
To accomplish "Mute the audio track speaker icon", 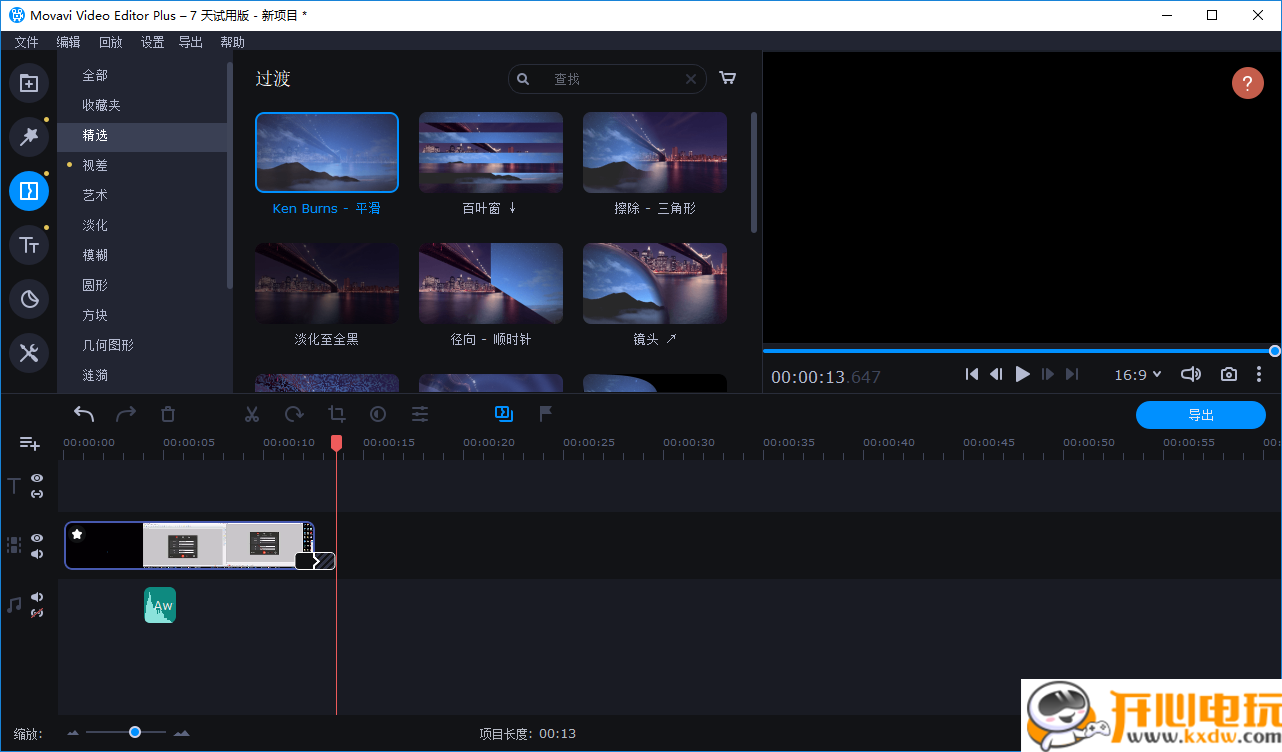I will pyautogui.click(x=37, y=597).
